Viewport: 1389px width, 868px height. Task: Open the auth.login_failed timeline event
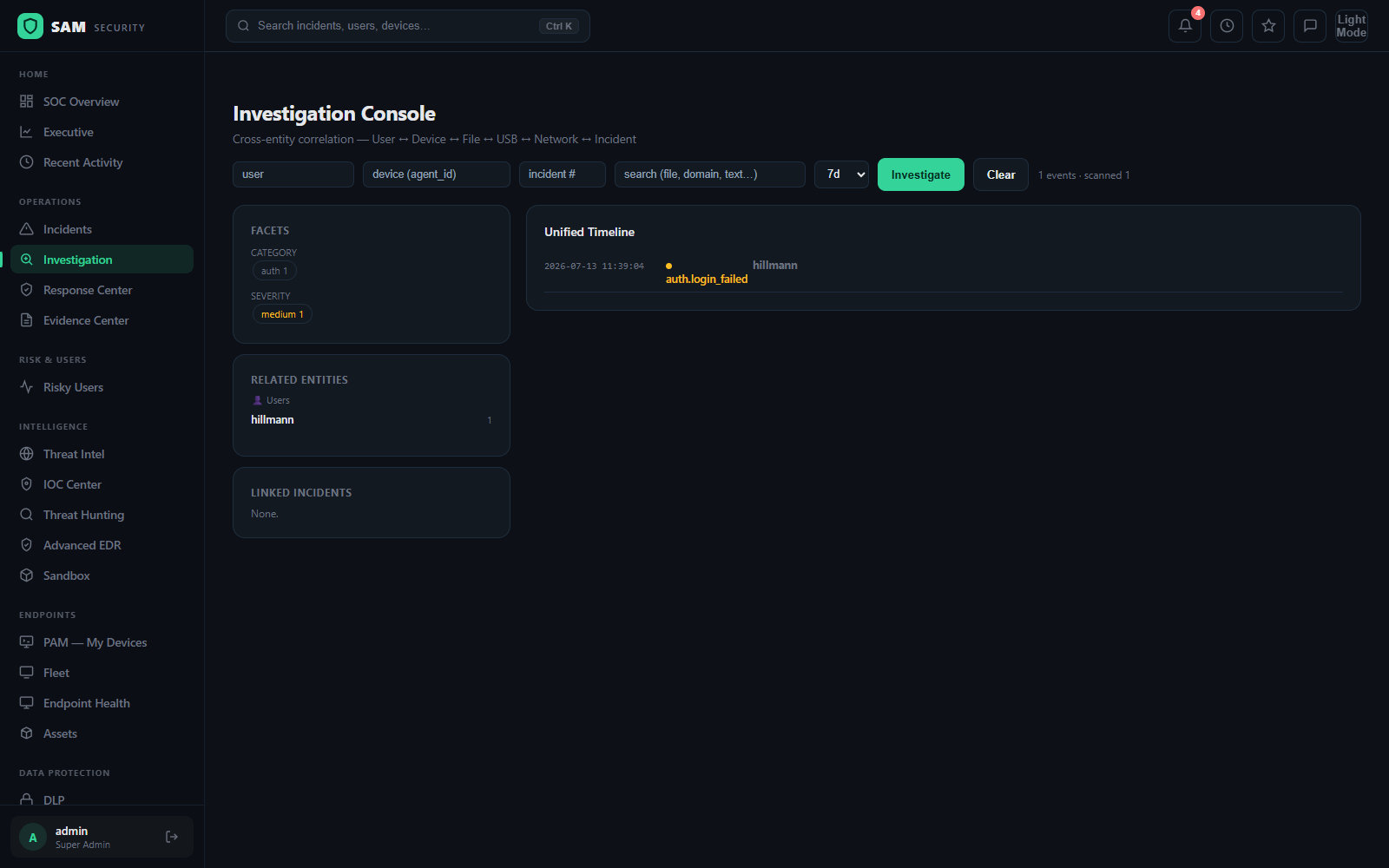pyautogui.click(x=707, y=279)
